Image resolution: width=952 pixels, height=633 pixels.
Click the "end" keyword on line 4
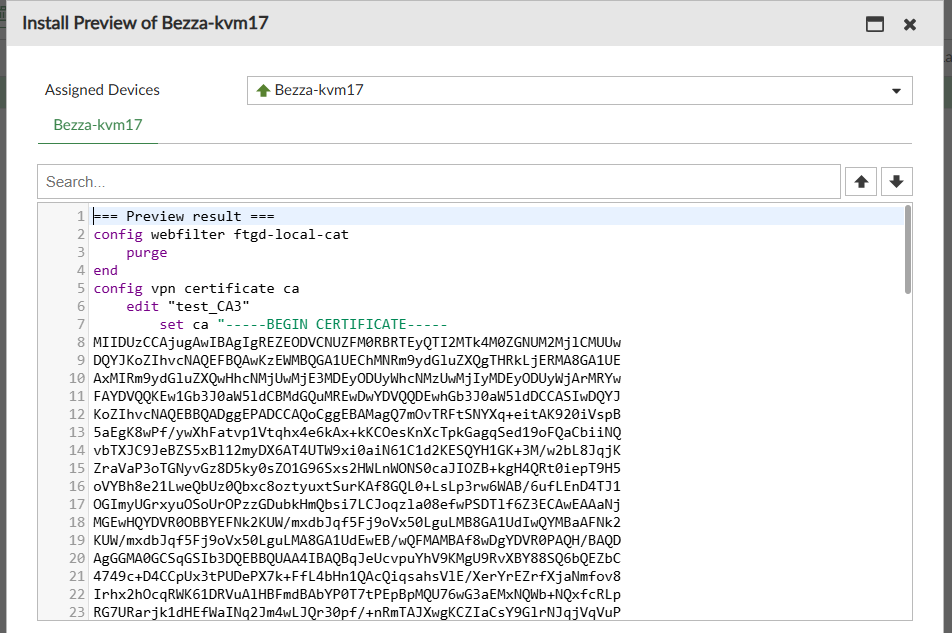106,271
